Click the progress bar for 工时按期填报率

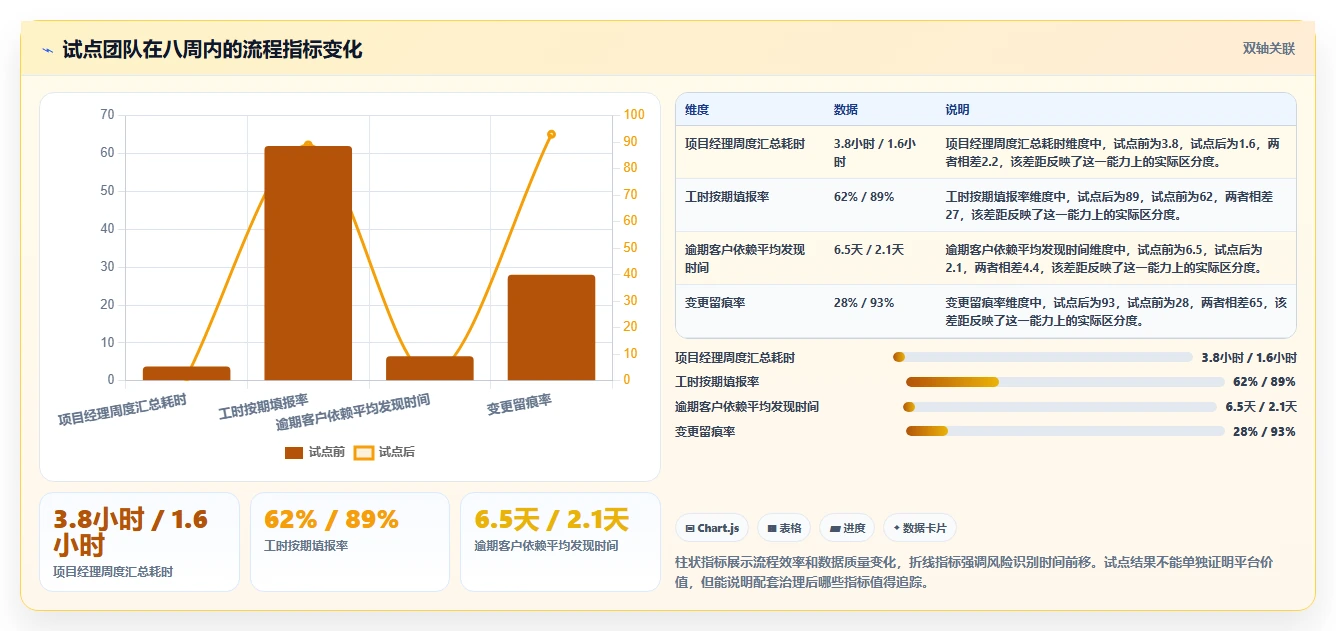click(1065, 382)
